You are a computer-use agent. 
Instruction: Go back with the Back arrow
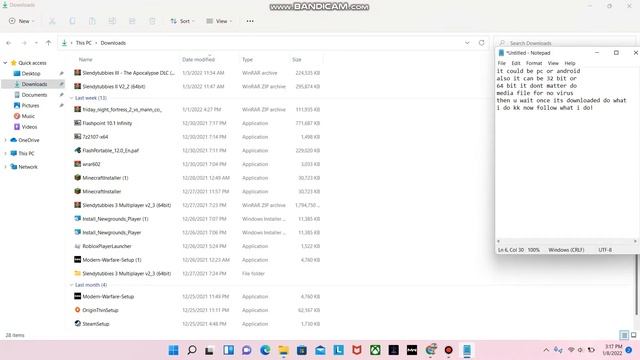[9, 43]
